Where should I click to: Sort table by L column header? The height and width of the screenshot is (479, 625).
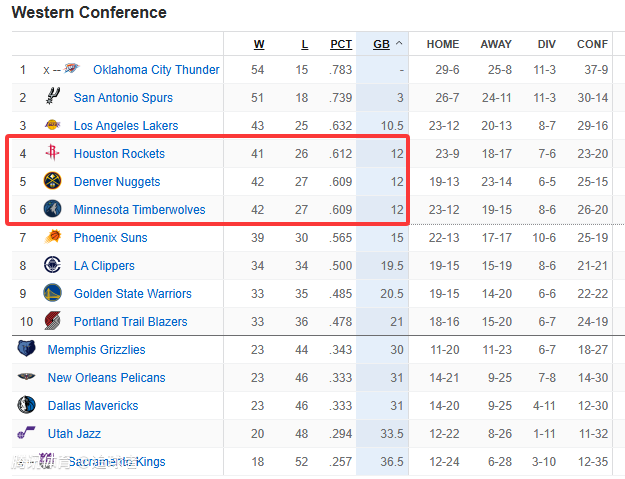tap(304, 44)
